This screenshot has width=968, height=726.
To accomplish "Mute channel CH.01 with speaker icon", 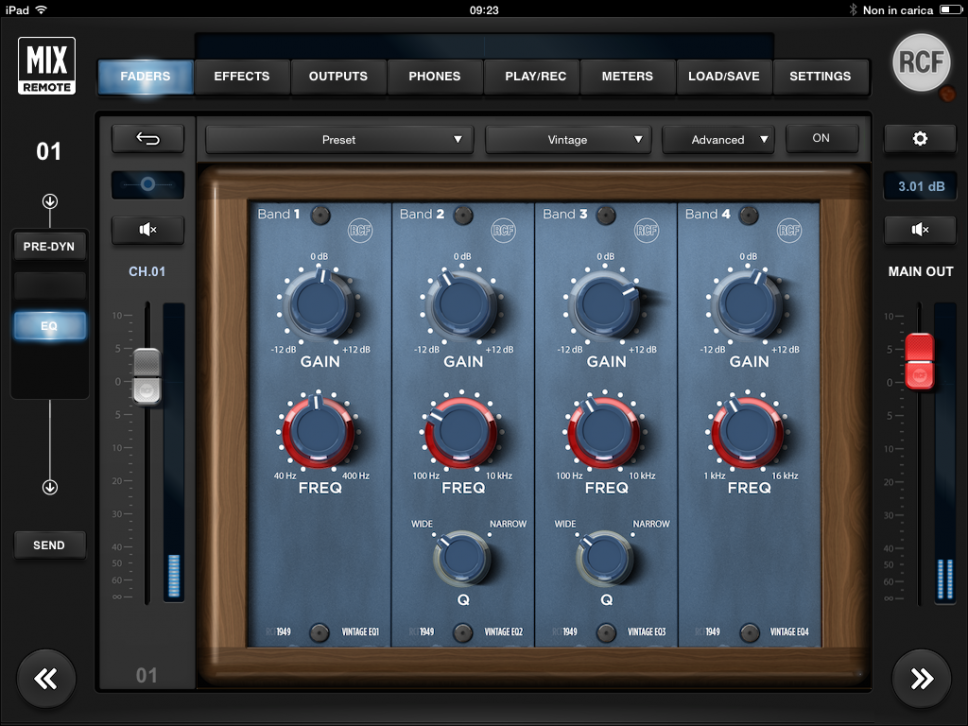I will (147, 230).
